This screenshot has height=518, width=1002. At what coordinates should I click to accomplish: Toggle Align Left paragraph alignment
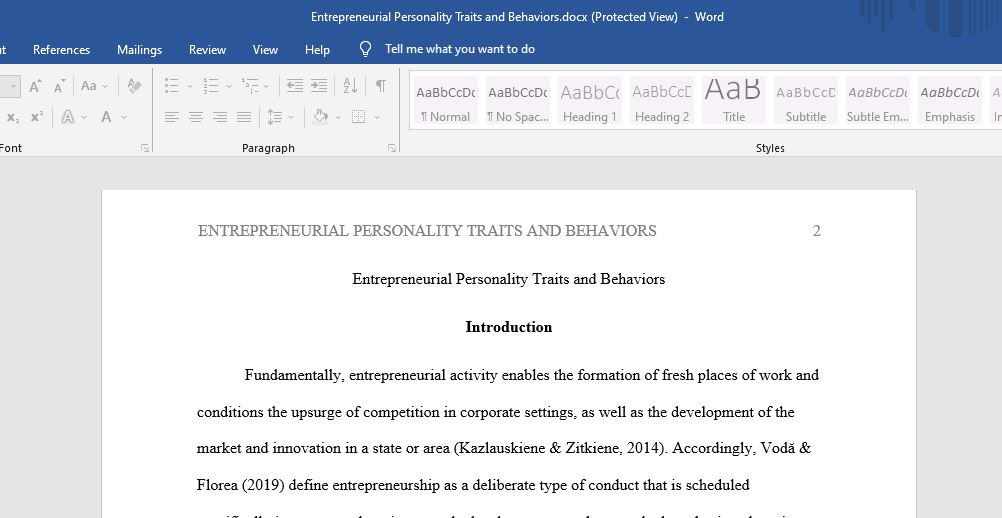171,117
